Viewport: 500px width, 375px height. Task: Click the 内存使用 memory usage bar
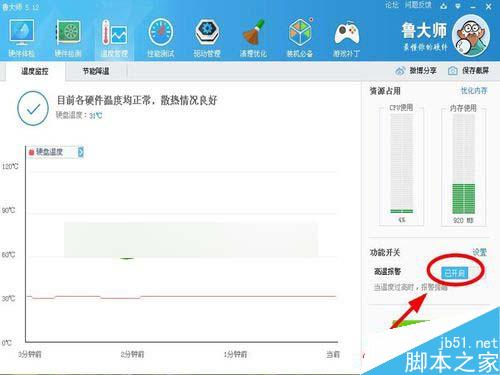click(x=463, y=164)
